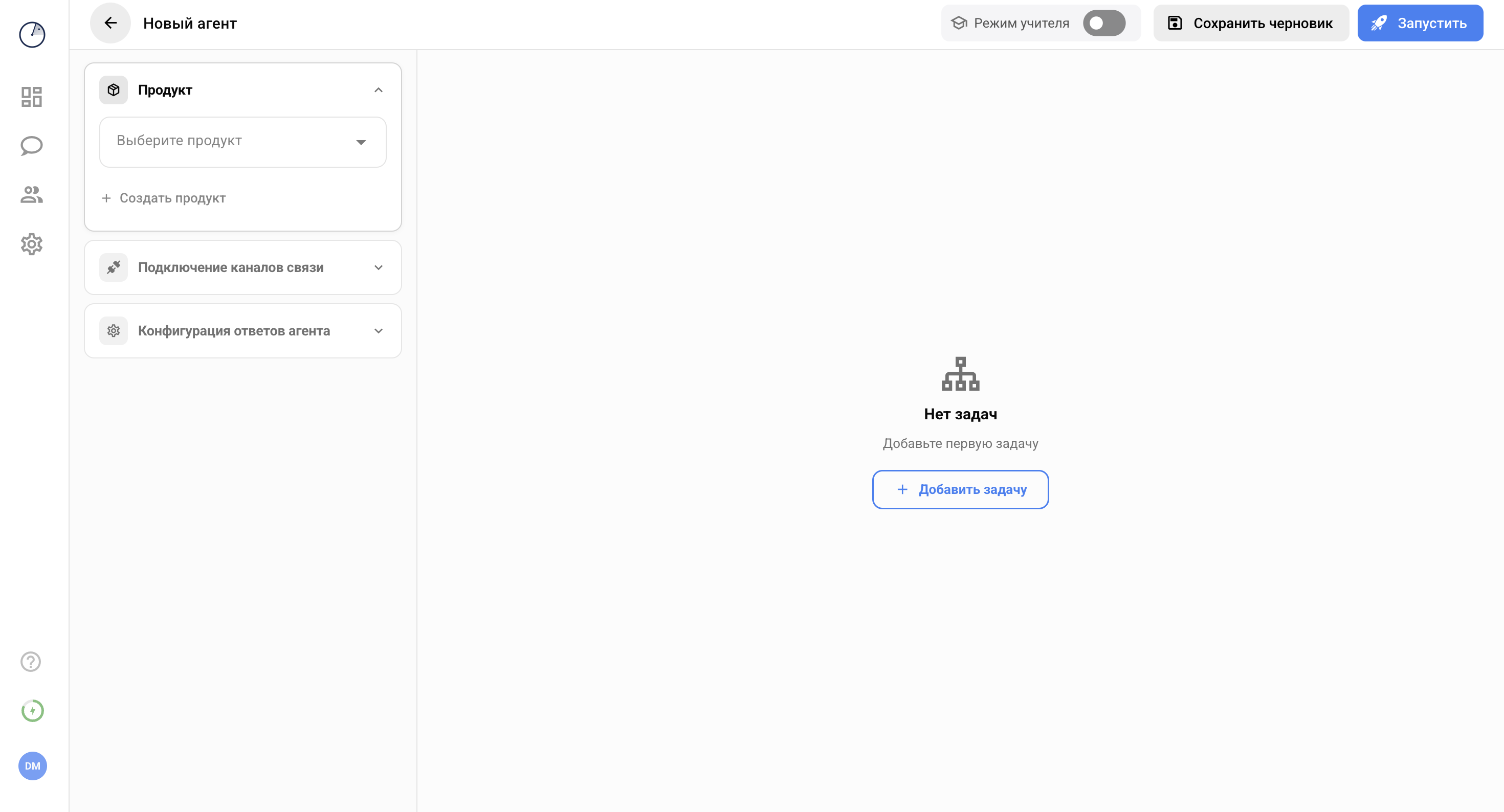Collapse the Продукт section

click(379, 90)
